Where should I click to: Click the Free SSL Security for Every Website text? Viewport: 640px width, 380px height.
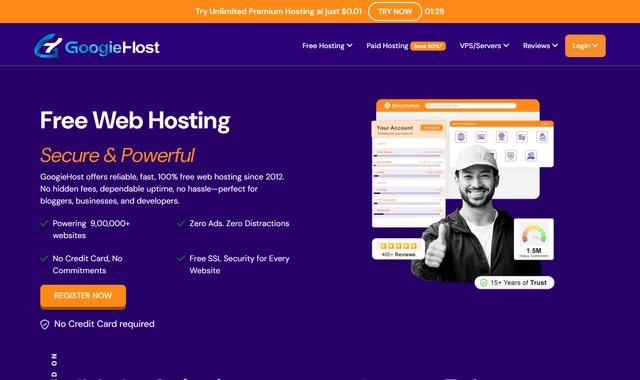240,264
